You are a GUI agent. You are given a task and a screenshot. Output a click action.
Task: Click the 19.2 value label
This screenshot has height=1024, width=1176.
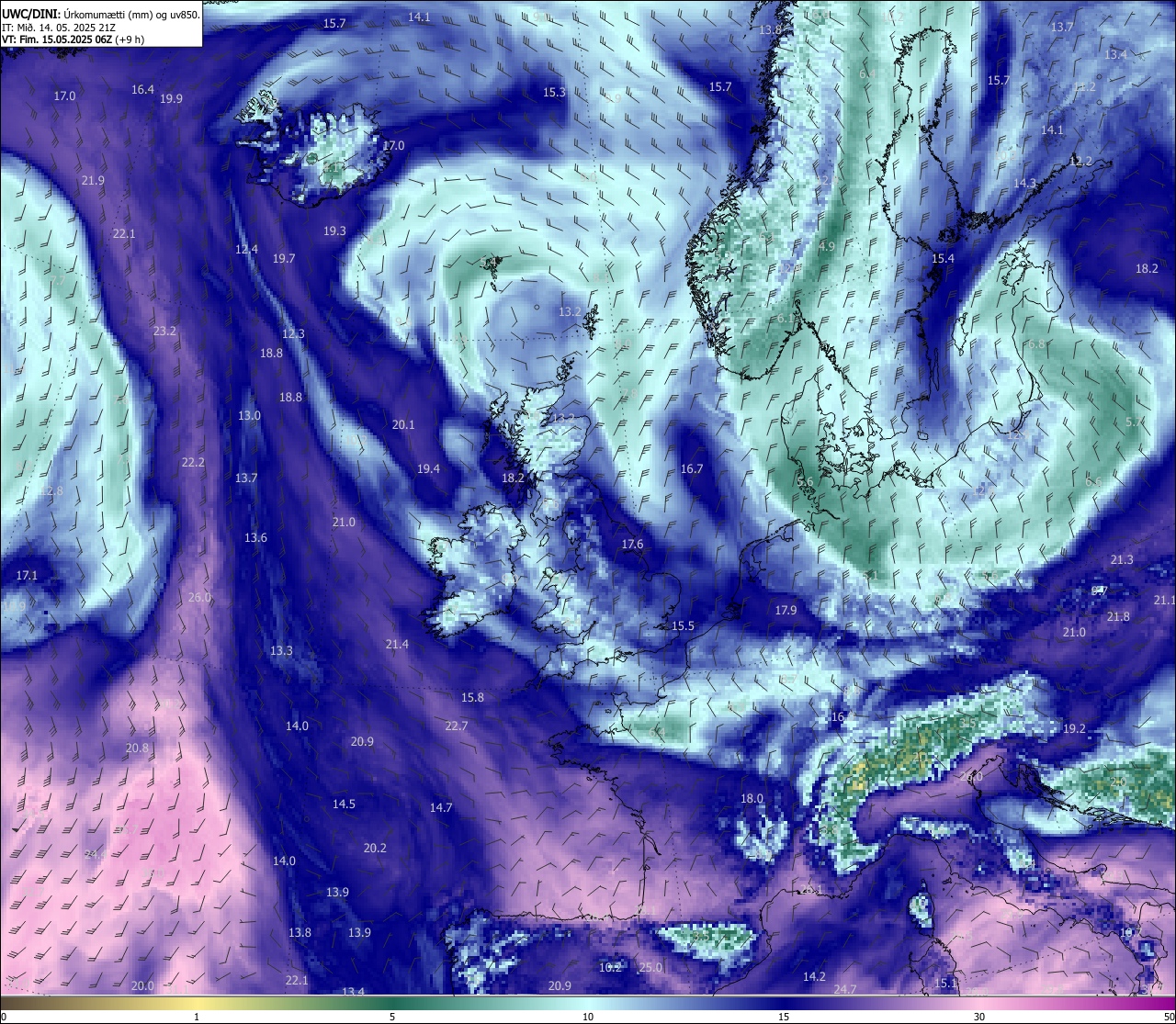tap(1074, 728)
